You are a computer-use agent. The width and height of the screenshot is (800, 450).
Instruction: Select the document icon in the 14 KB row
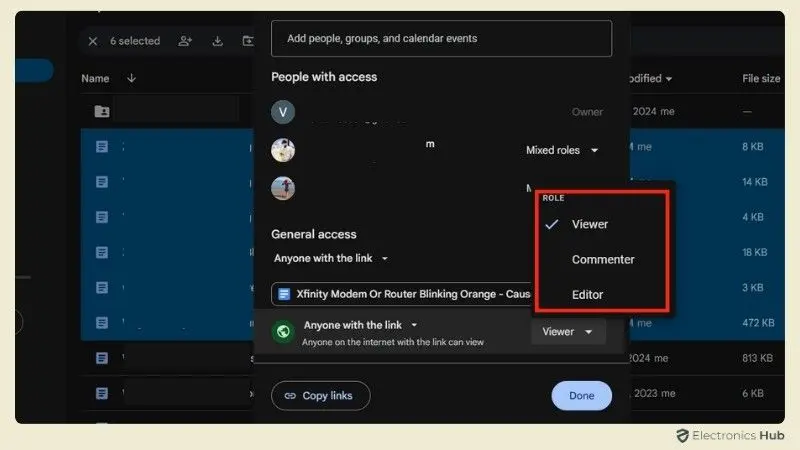[x=102, y=182]
